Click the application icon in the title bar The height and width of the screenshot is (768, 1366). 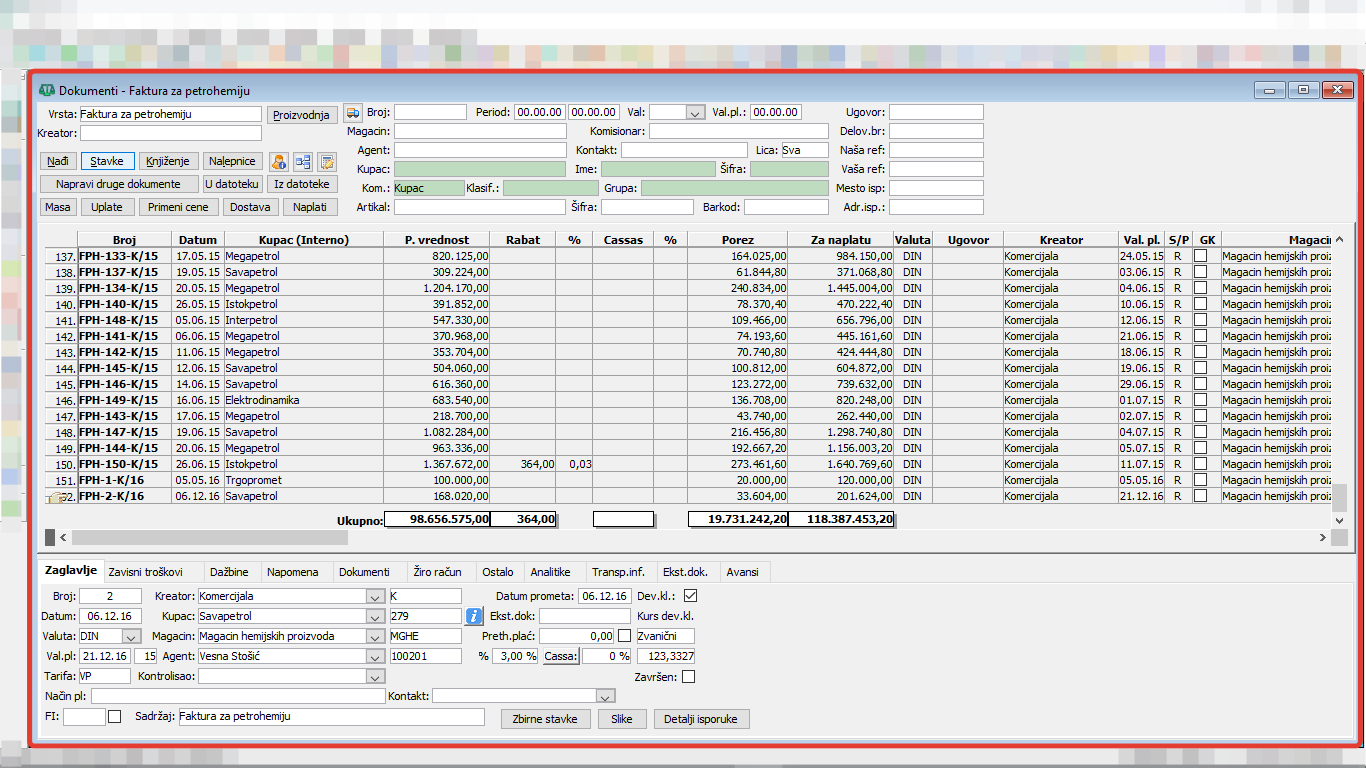46,90
